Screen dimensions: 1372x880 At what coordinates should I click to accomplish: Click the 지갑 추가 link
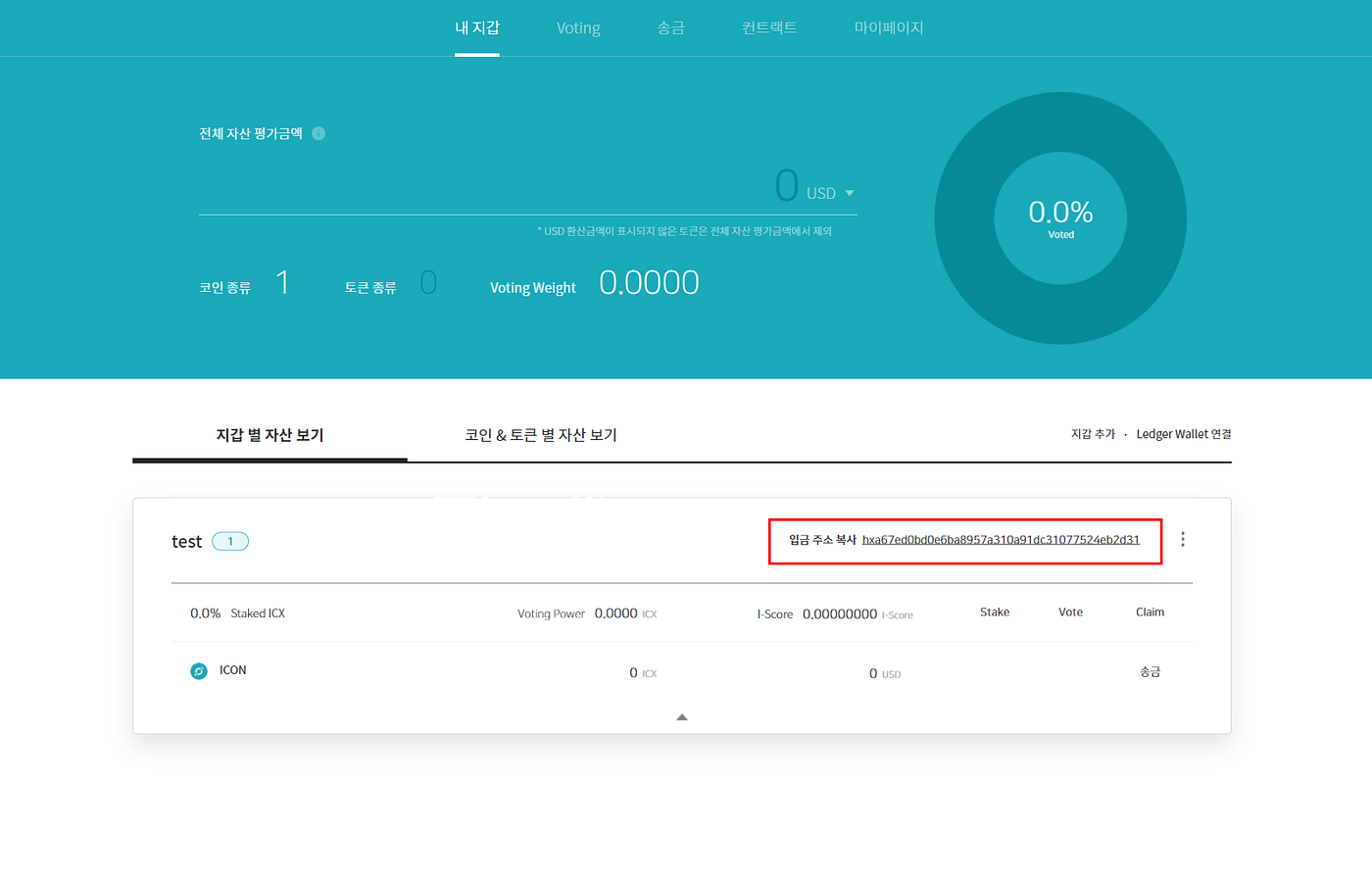[1092, 433]
